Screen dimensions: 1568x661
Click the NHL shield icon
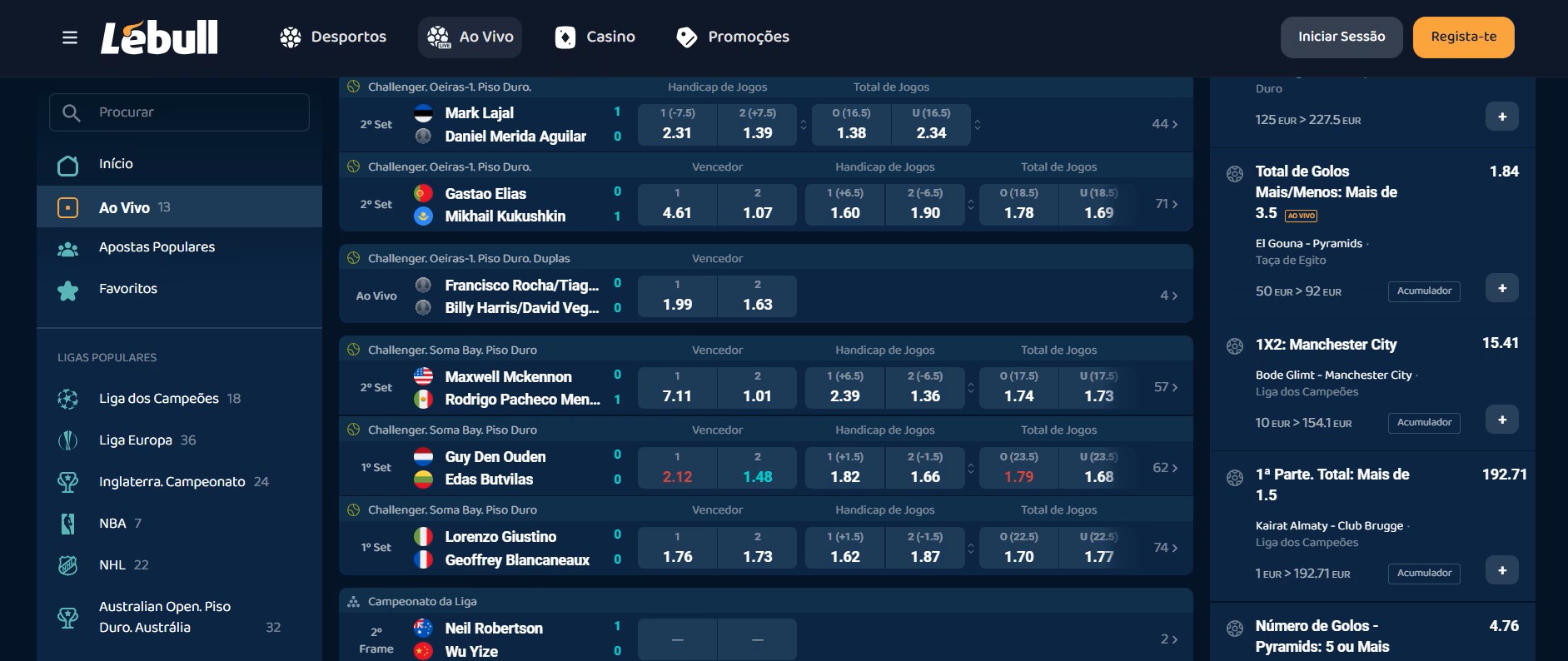[x=67, y=565]
